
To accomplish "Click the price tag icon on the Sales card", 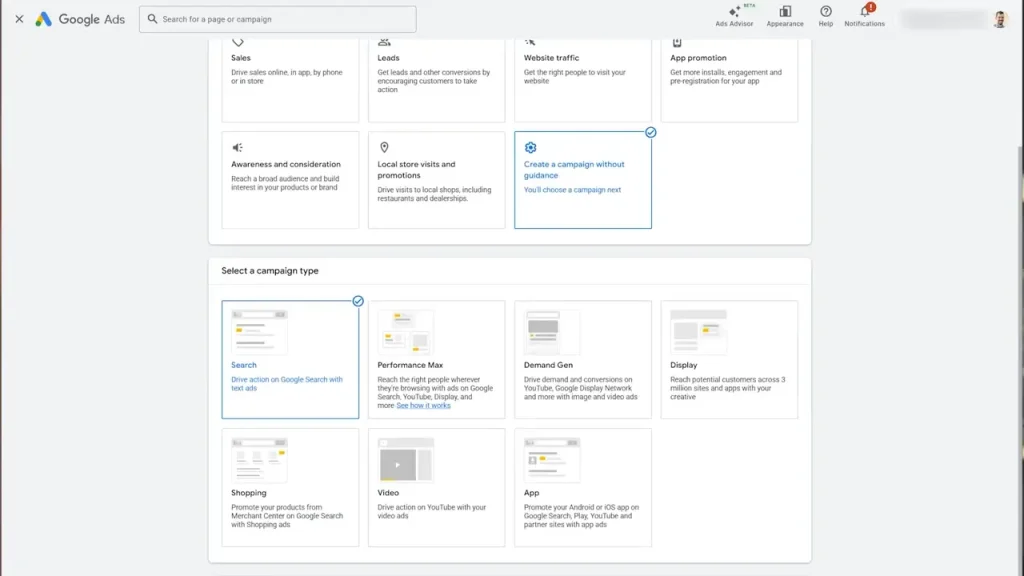I will 238,40.
